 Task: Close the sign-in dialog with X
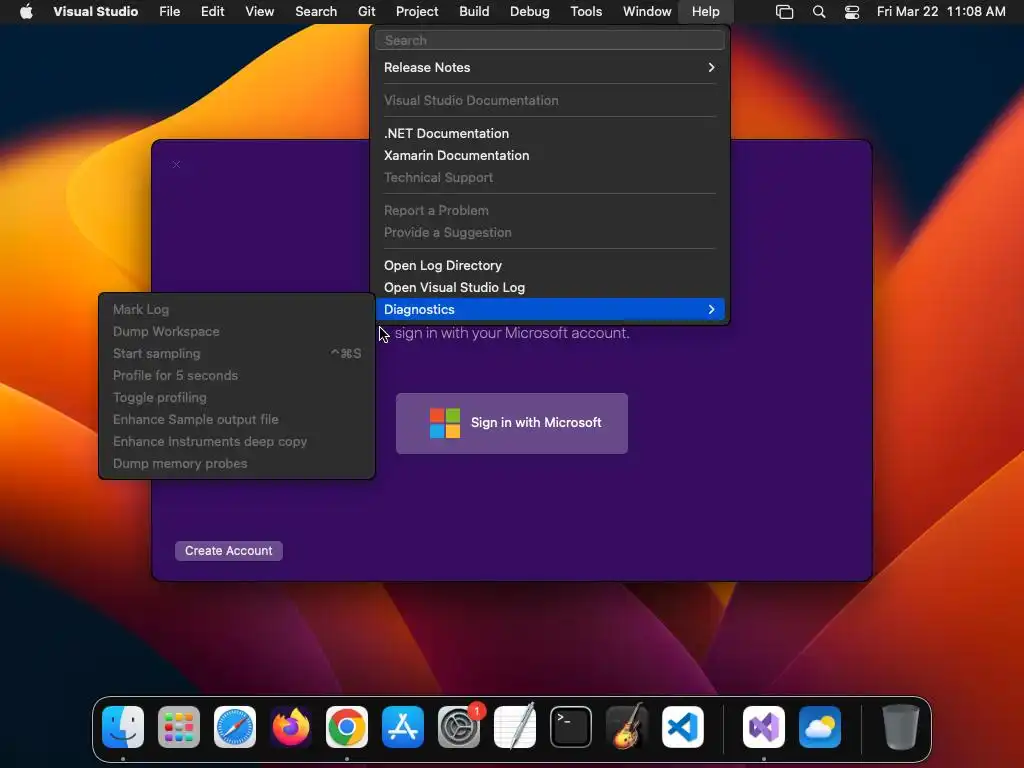pos(176,165)
